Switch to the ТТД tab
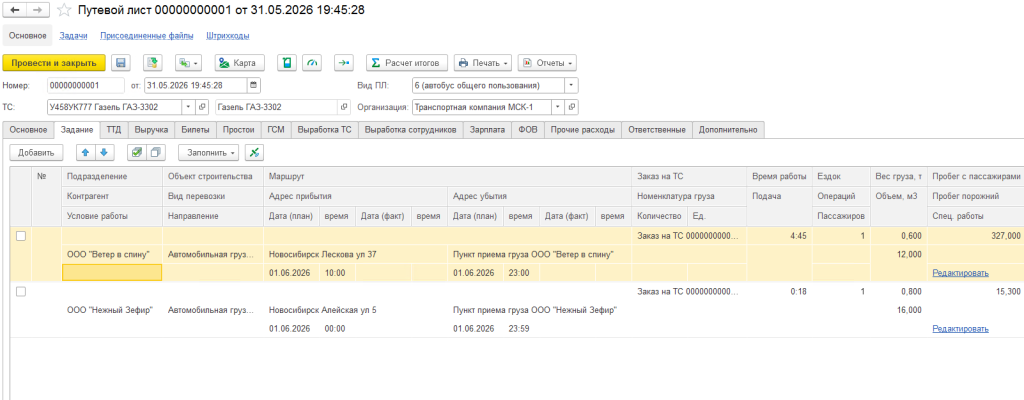1024x400 pixels. pos(114,130)
